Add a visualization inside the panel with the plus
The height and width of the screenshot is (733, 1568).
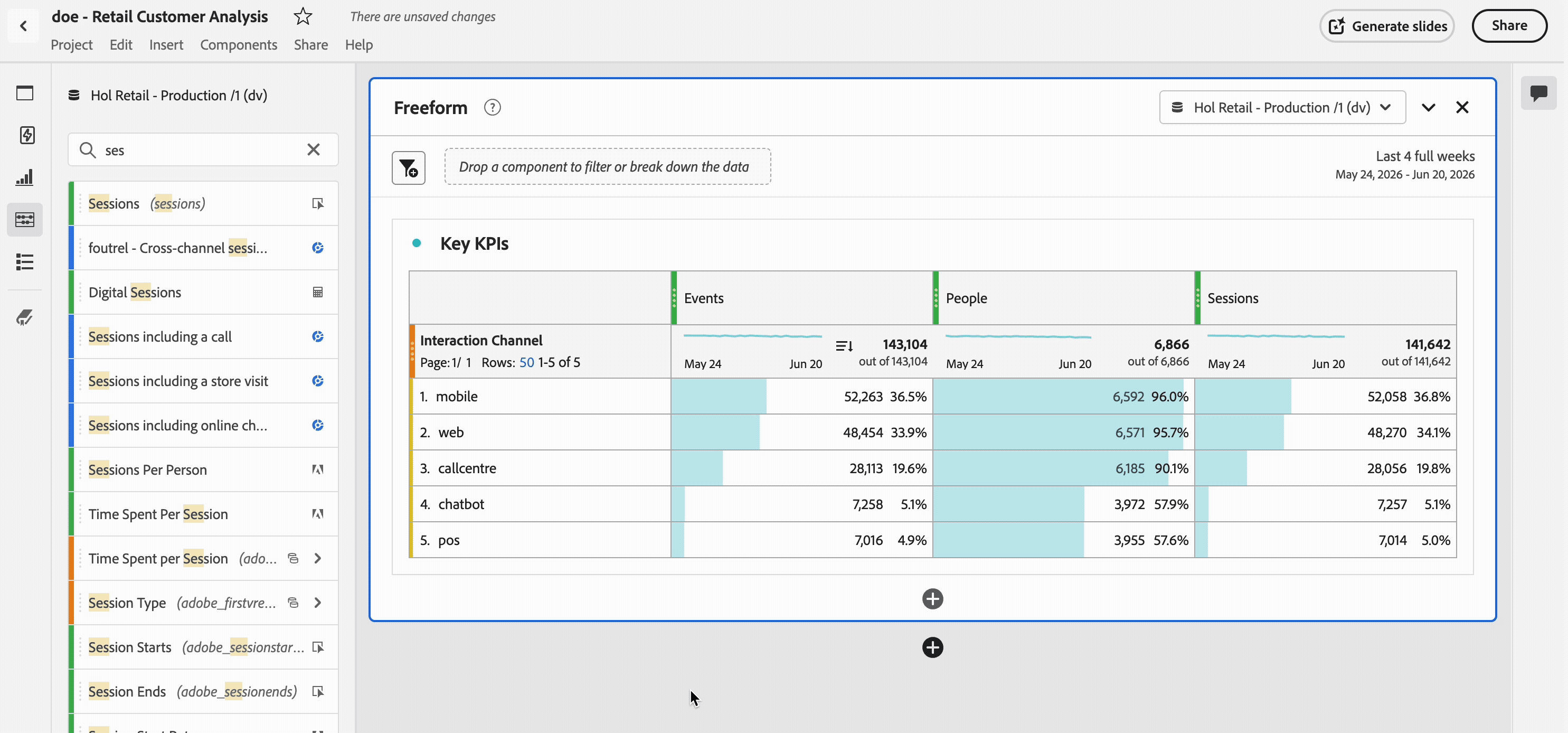[932, 599]
